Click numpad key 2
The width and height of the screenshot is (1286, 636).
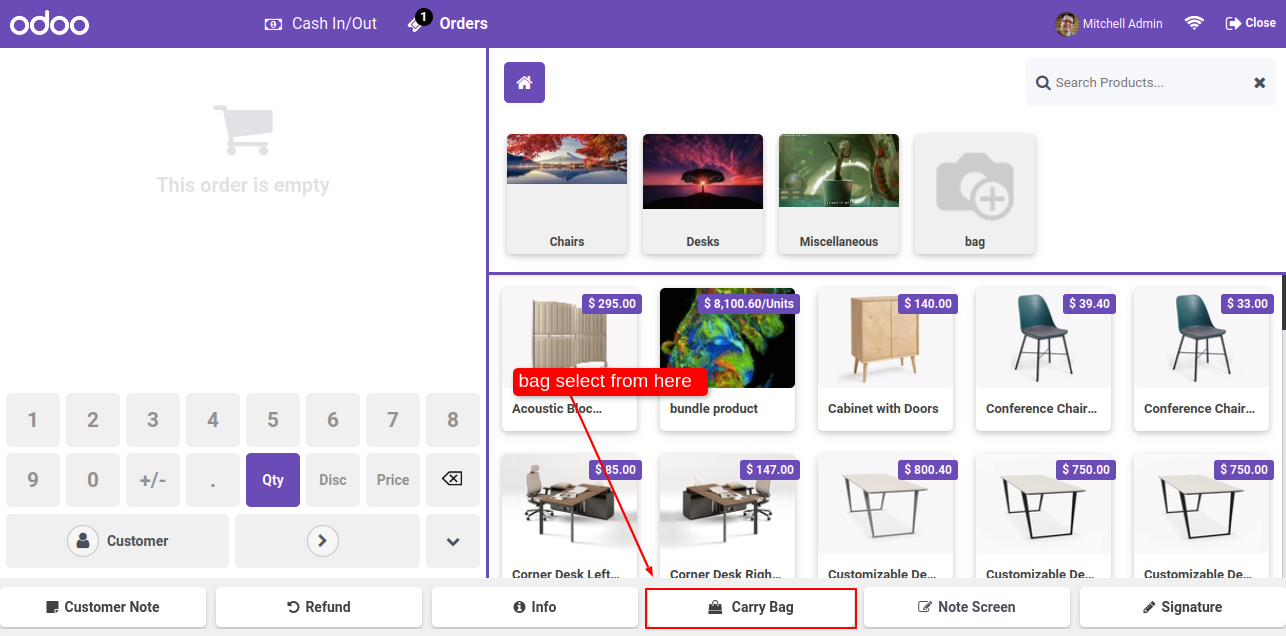93,420
